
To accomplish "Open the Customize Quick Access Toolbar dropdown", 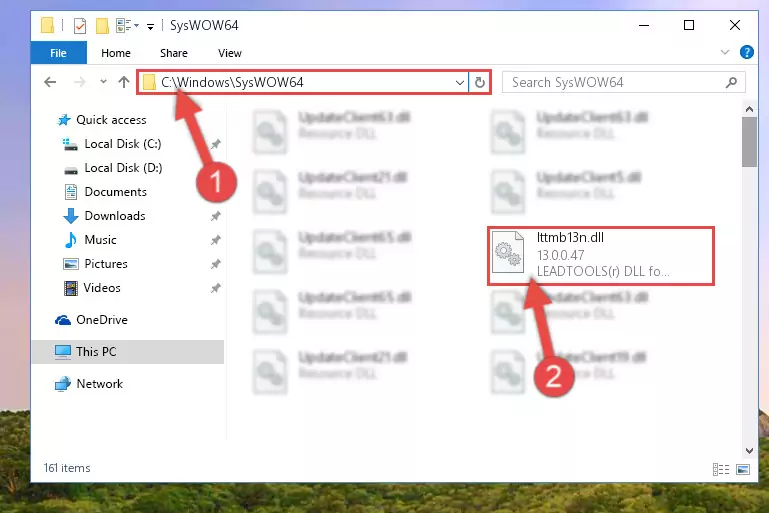I will (150, 26).
